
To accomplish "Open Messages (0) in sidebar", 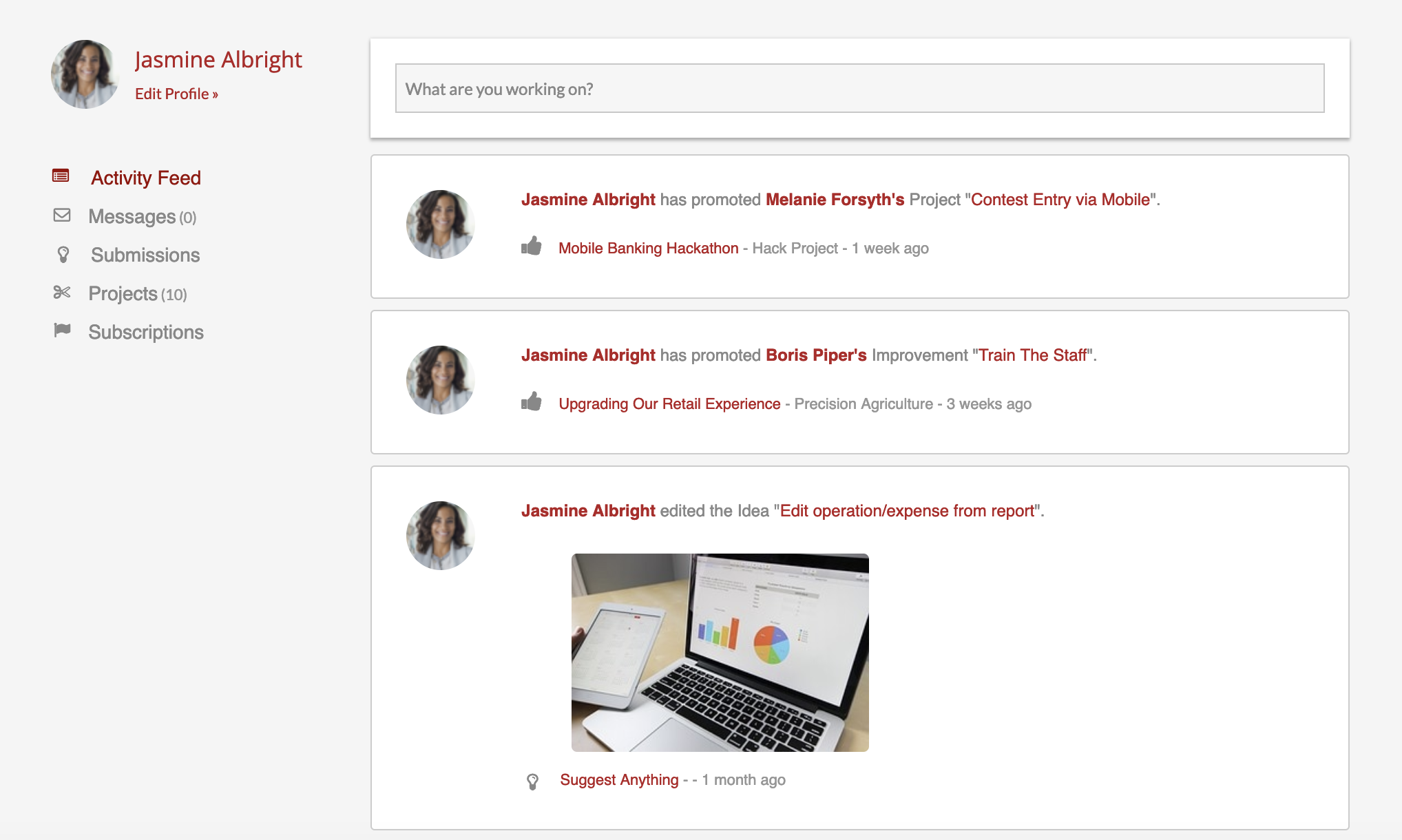I will pyautogui.click(x=143, y=217).
